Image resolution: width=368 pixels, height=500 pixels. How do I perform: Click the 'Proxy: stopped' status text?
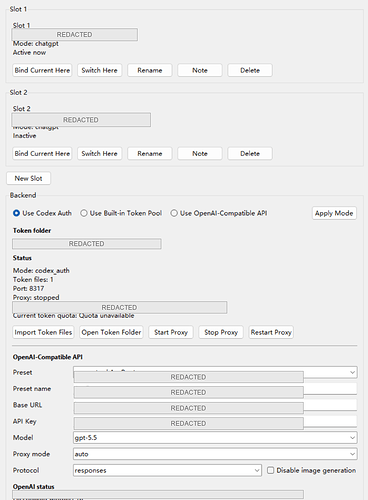(36, 297)
